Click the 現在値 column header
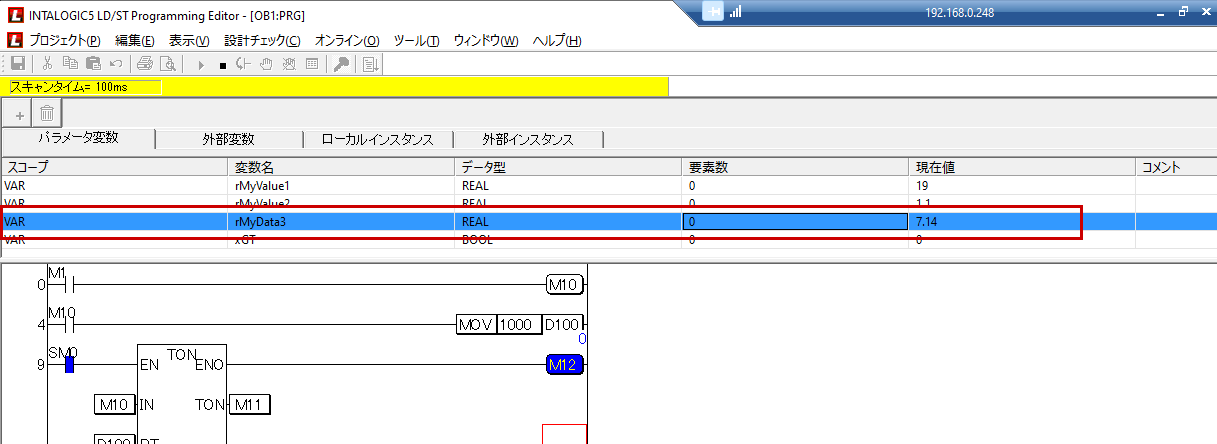The width and height of the screenshot is (1217, 444). pos(1020,167)
